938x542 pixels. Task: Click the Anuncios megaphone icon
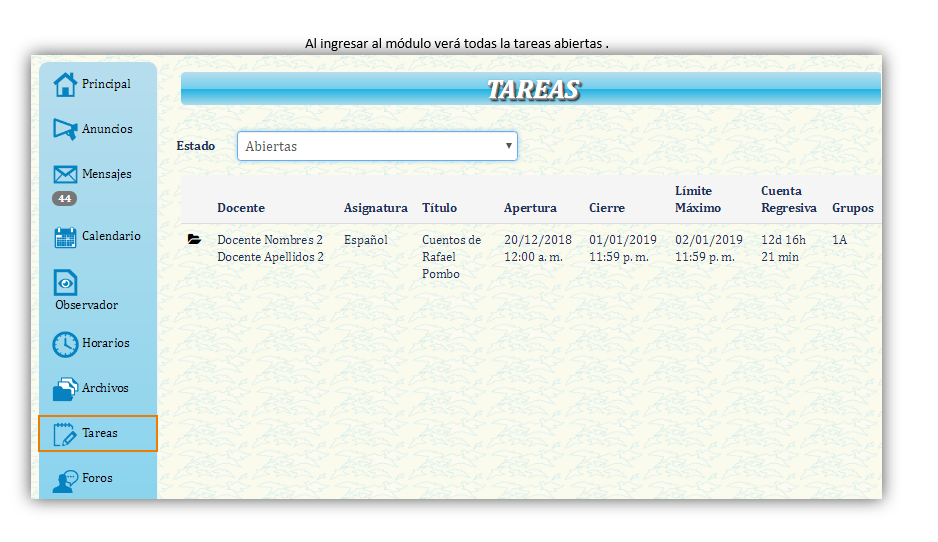[x=65, y=129]
